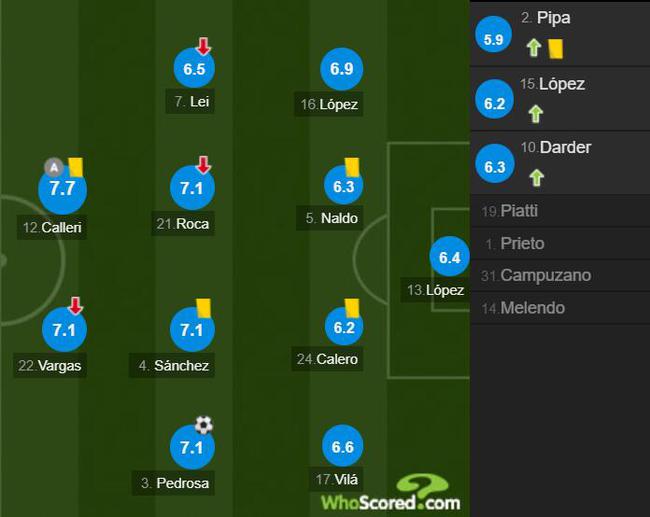The image size is (650, 517).
Task: Click the goal ball icon on Pedrosa
Action: point(204,425)
